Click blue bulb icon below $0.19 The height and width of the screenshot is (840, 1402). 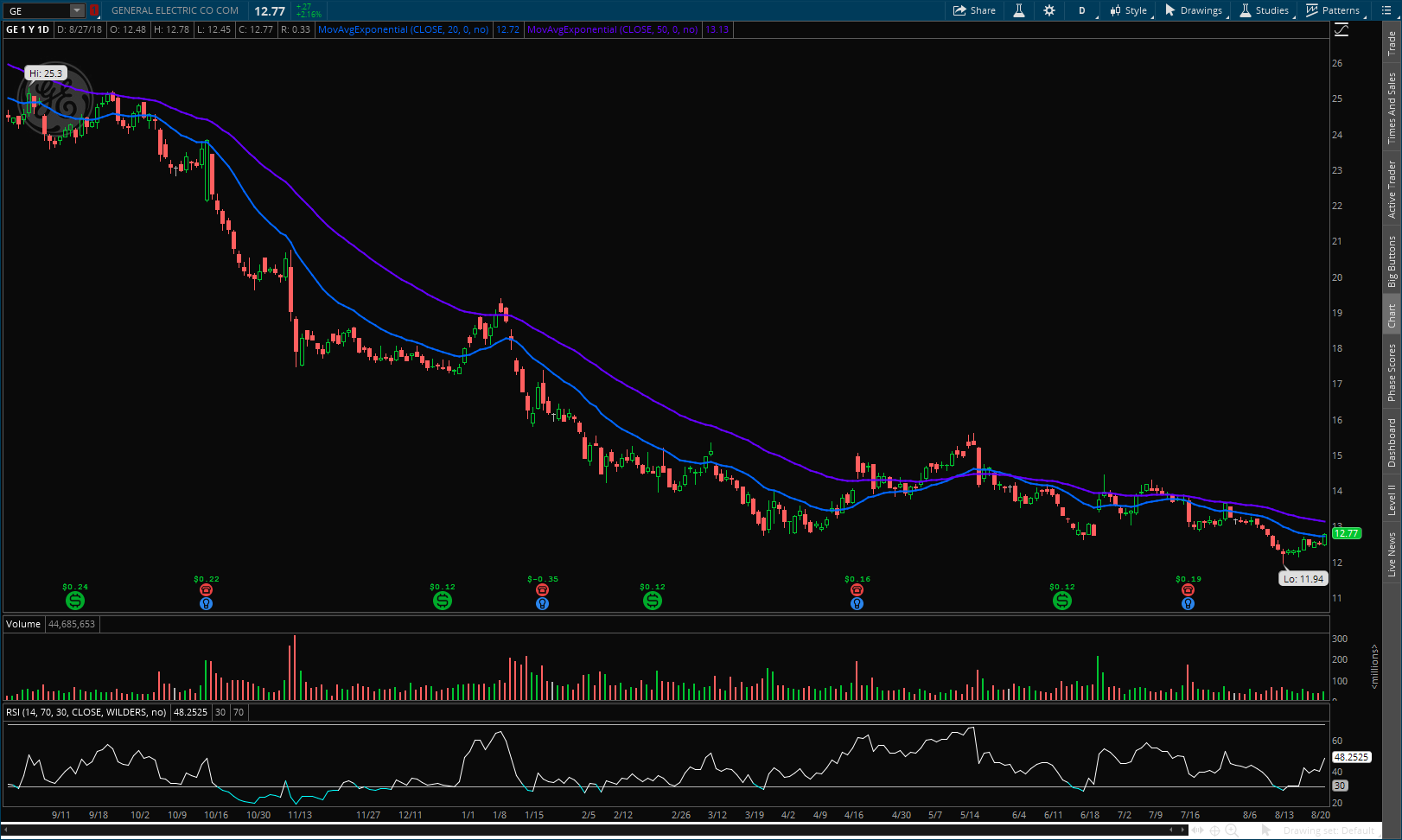point(1188,603)
